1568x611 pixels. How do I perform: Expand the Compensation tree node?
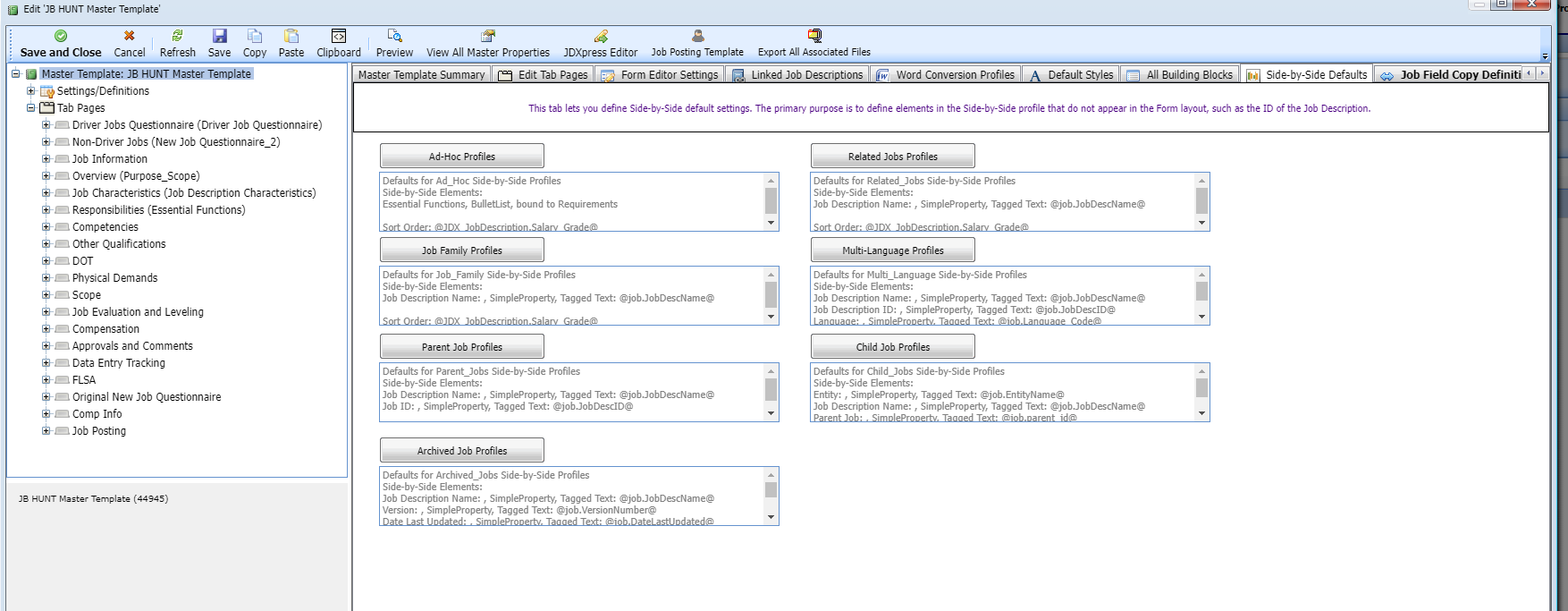tap(46, 329)
